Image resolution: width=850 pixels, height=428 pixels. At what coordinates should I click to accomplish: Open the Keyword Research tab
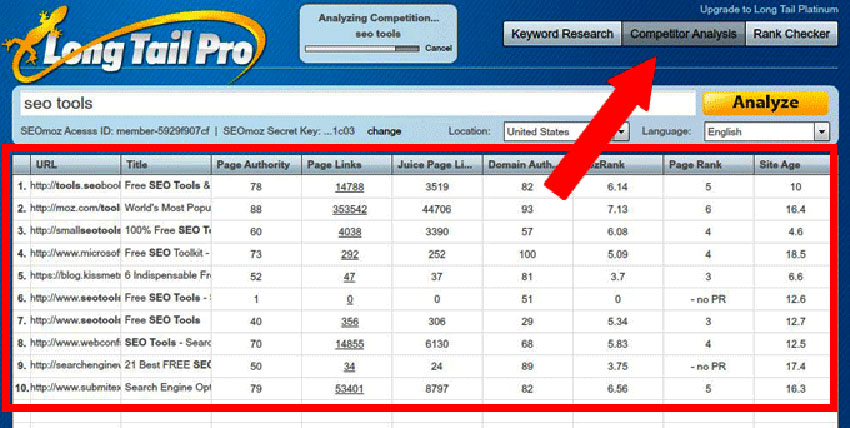pyautogui.click(x=562, y=34)
